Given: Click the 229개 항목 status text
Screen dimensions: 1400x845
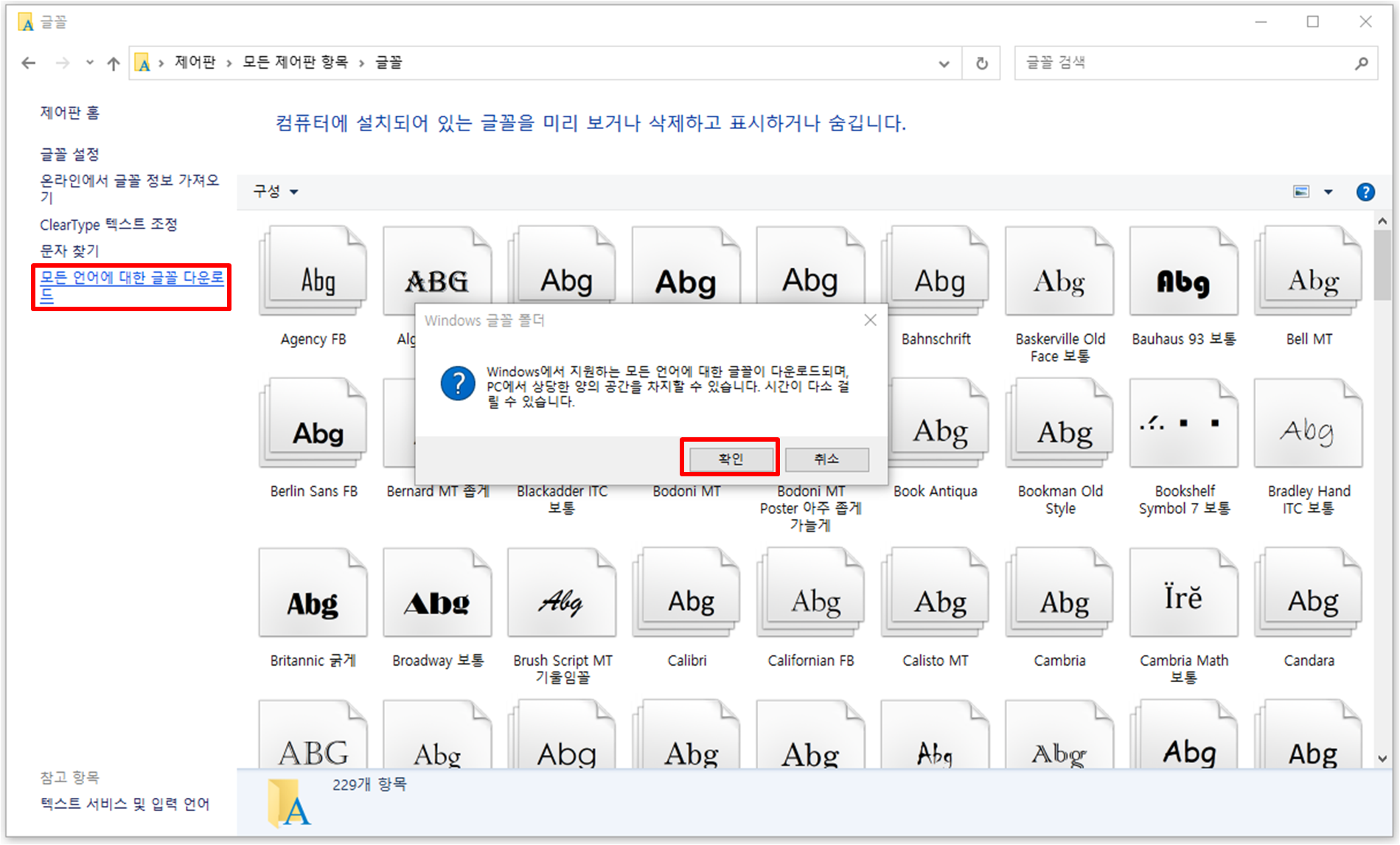Looking at the screenshot, I should click(x=369, y=785).
